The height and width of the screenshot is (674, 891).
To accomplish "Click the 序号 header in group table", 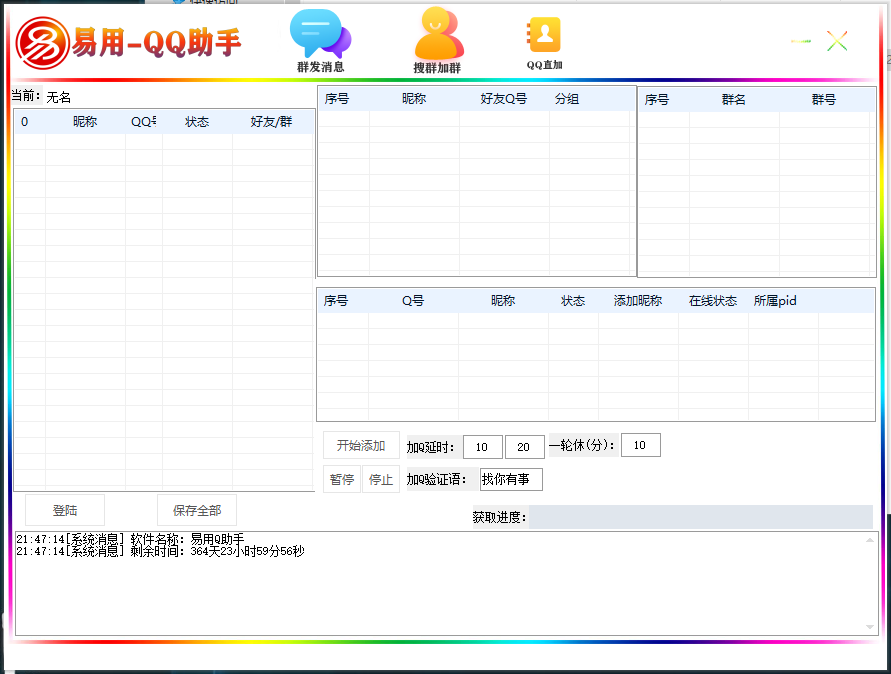I will pos(656,100).
